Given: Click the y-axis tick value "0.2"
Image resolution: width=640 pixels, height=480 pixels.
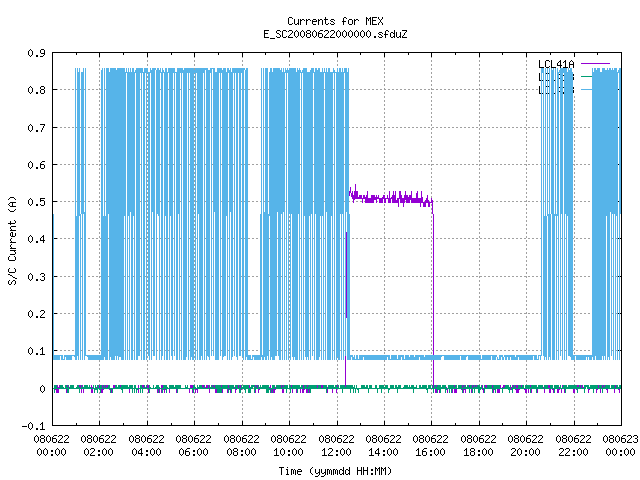Looking at the screenshot, I should tap(36, 314).
